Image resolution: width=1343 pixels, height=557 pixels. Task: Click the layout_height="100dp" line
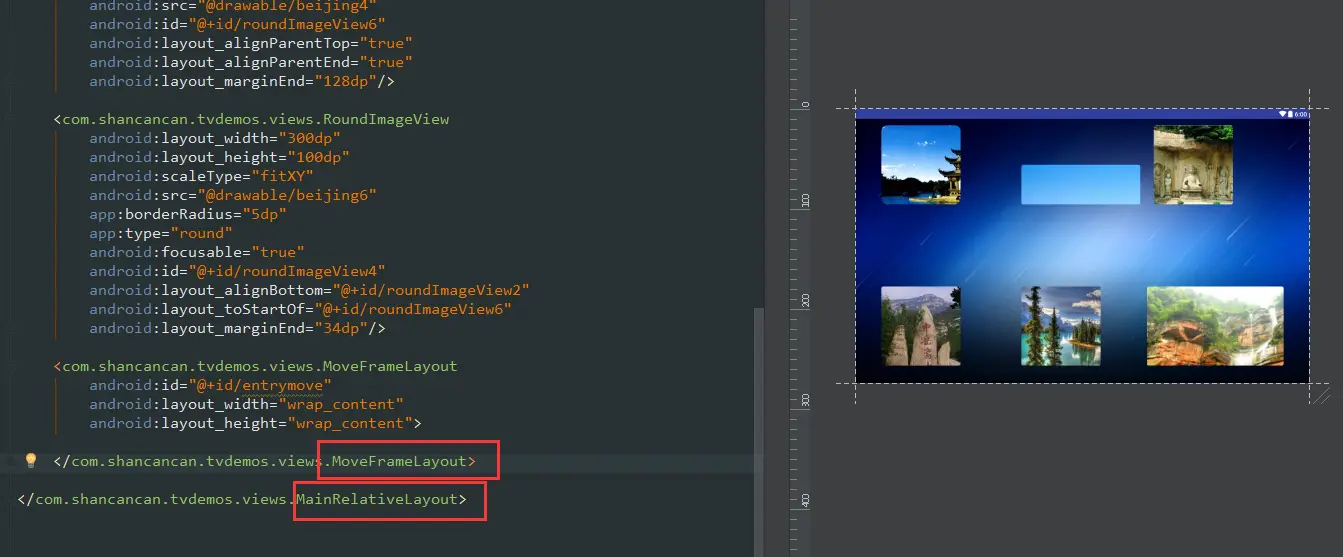click(219, 157)
